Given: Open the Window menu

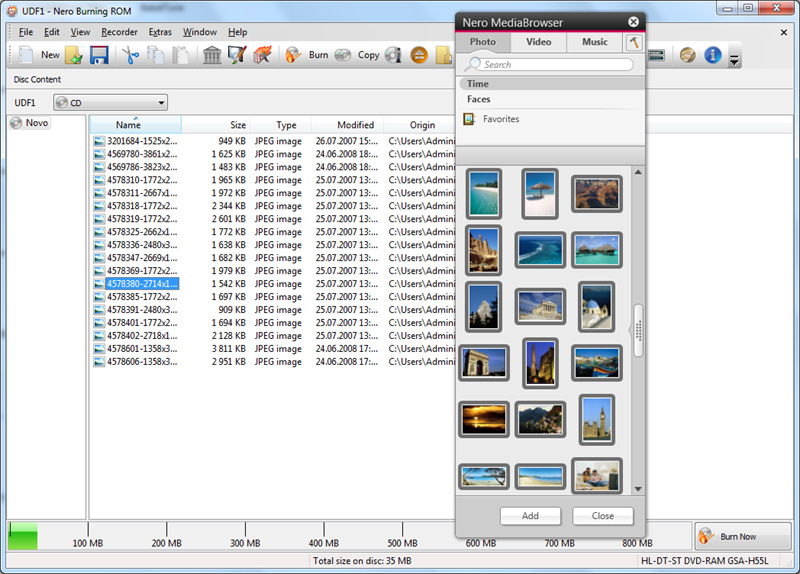Looking at the screenshot, I should click(x=200, y=32).
